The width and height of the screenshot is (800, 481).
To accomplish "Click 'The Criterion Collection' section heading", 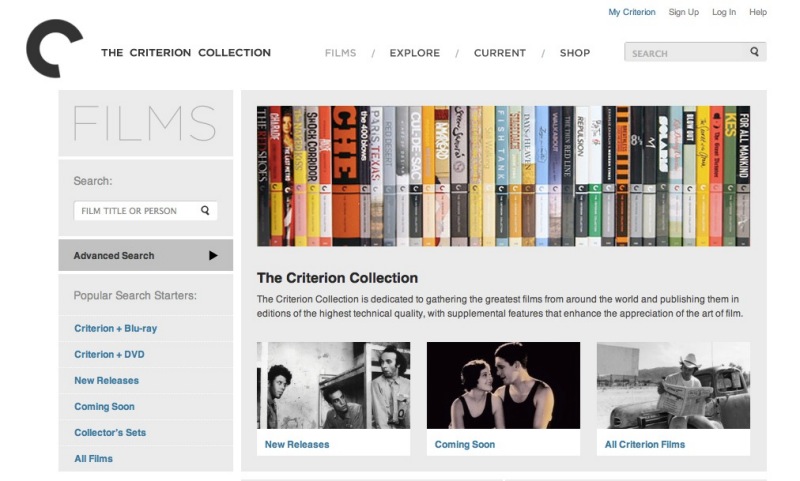I will point(337,278).
